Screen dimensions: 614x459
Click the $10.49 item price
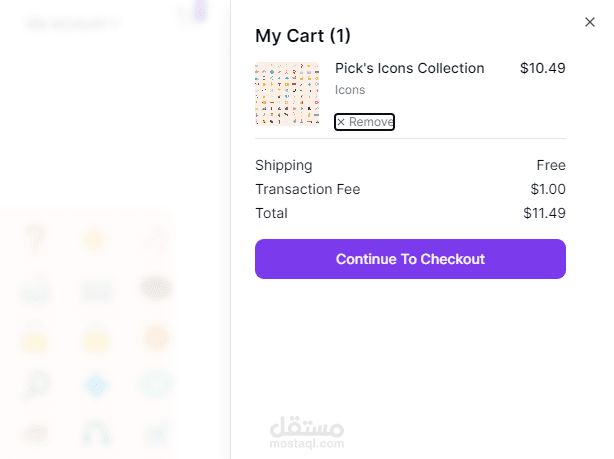(x=542, y=68)
